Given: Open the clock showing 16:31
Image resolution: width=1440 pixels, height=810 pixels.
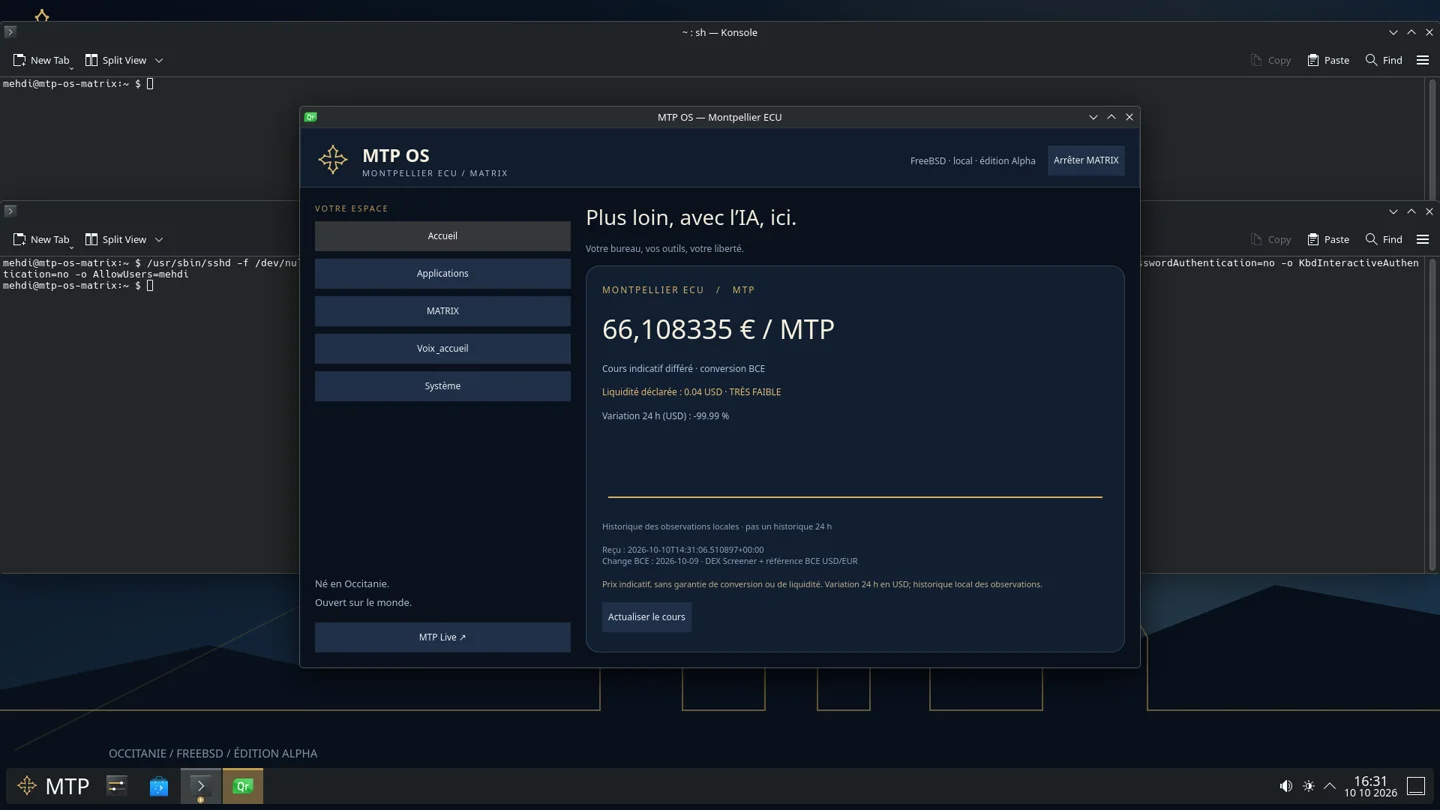Looking at the screenshot, I should (x=1371, y=786).
